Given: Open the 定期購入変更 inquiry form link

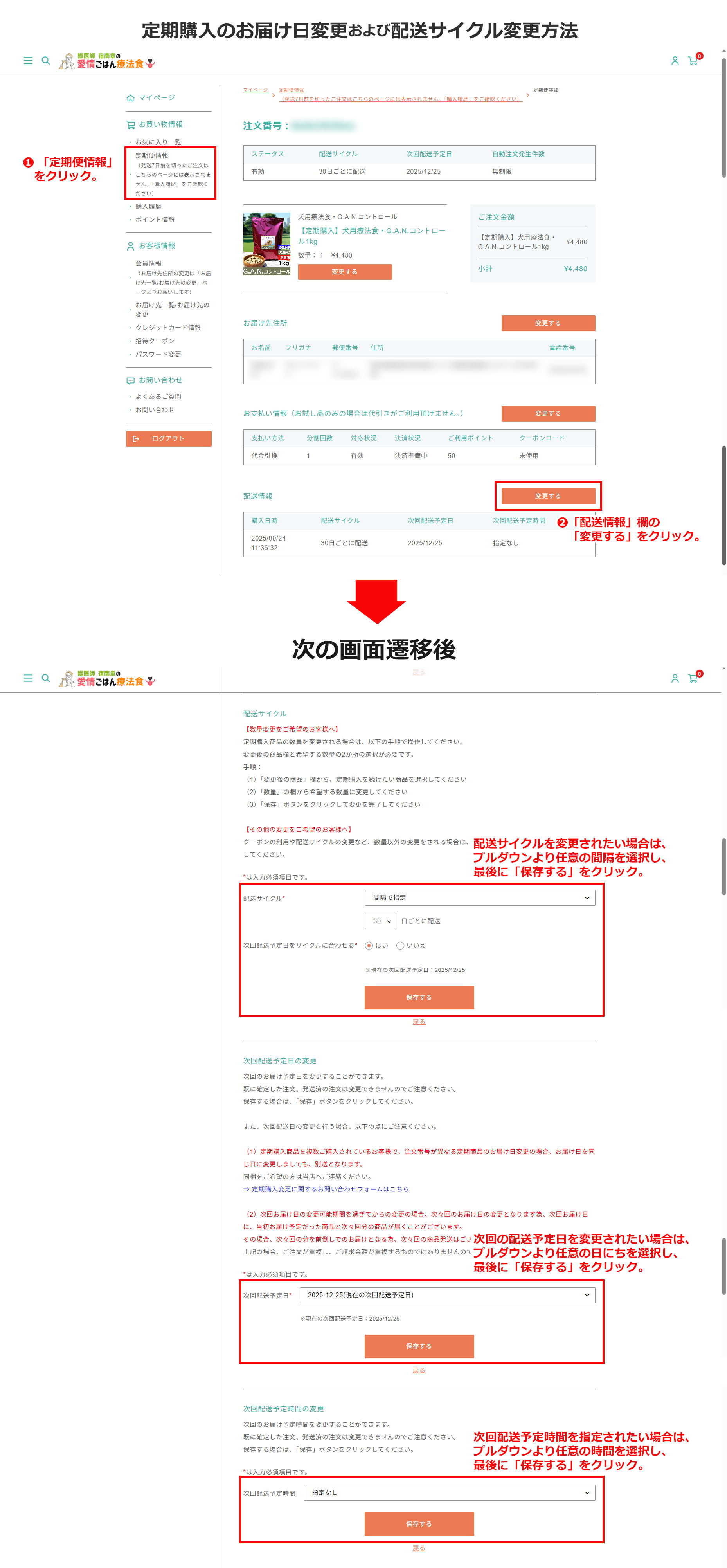Looking at the screenshot, I should pyautogui.click(x=326, y=1189).
